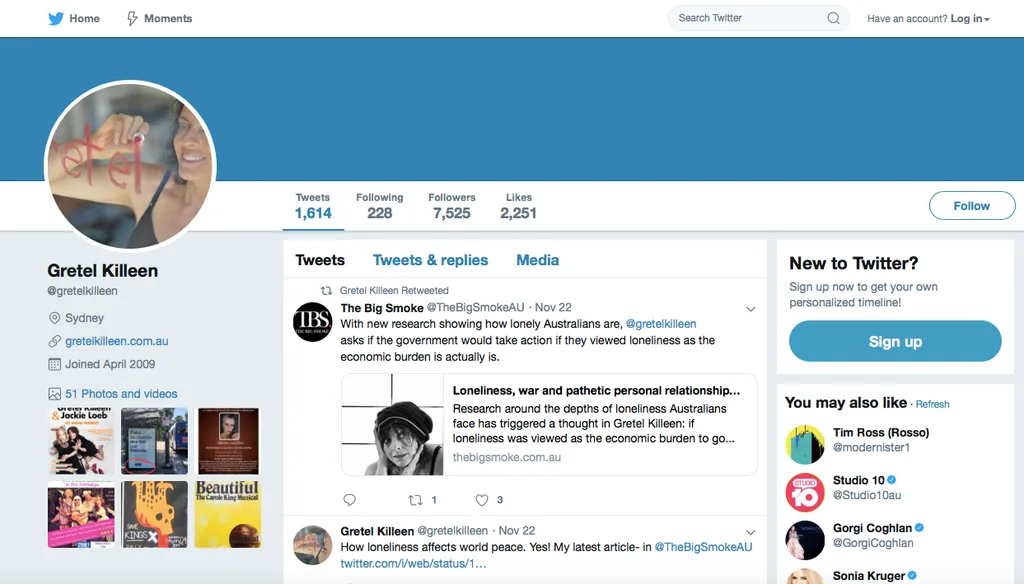Expand options chevron on Gretel Killeen Nov 22 tweet

click(x=750, y=532)
